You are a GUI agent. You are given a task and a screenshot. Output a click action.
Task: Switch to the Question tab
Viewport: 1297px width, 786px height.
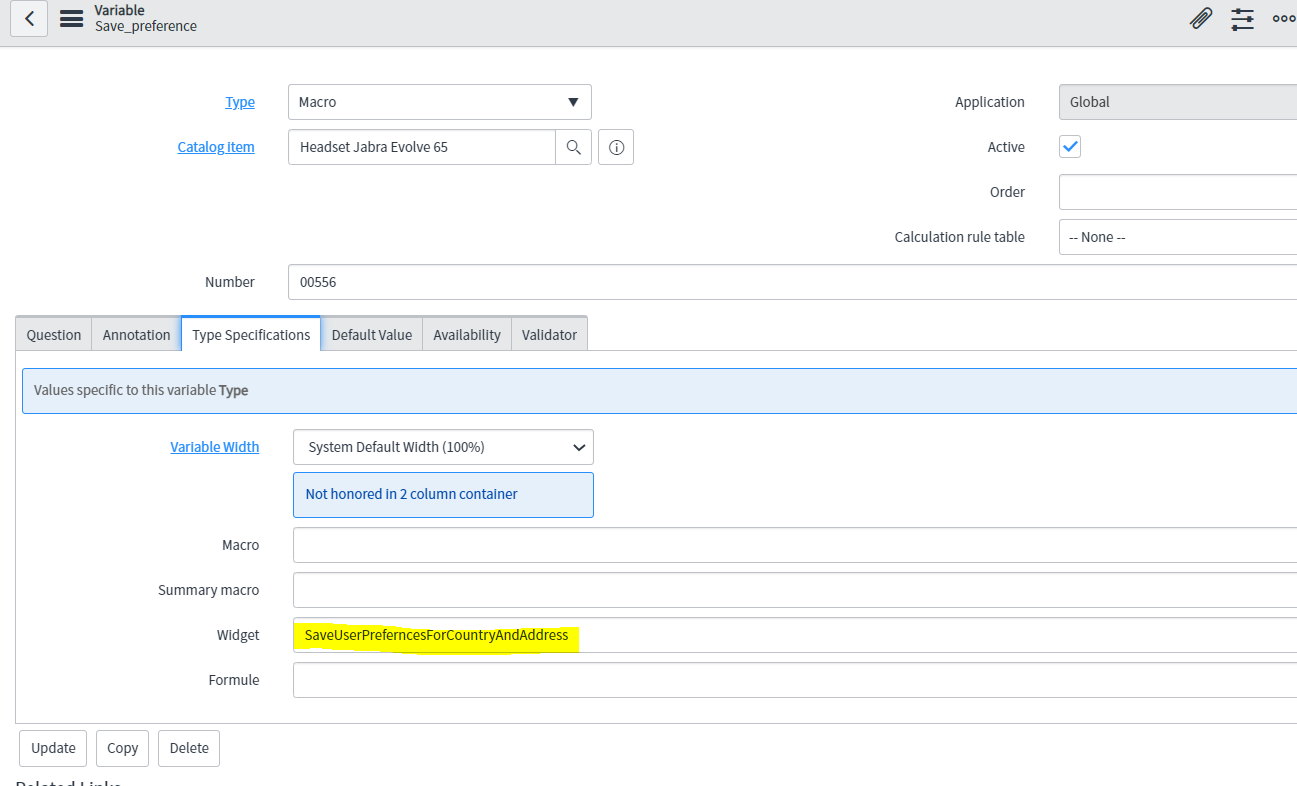[54, 335]
